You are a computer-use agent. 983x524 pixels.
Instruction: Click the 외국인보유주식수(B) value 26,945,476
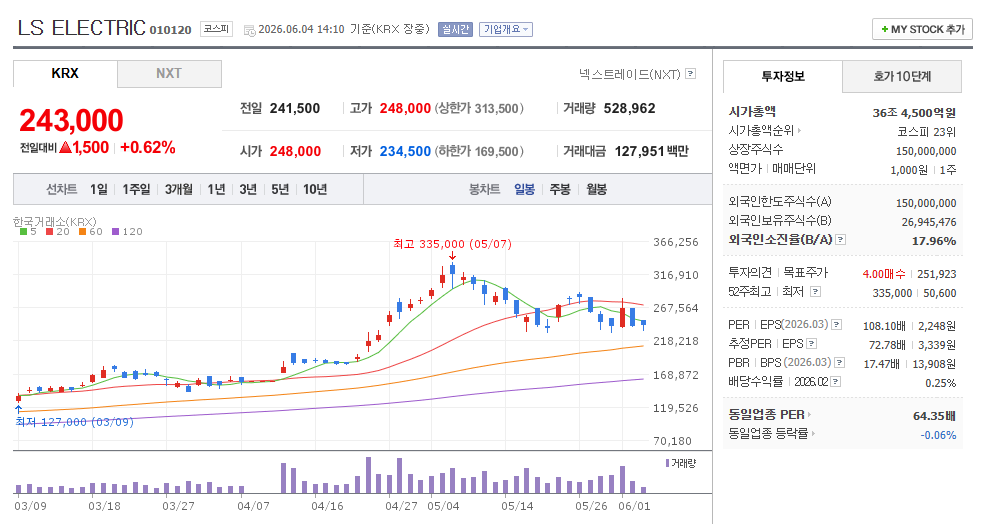pos(929,222)
